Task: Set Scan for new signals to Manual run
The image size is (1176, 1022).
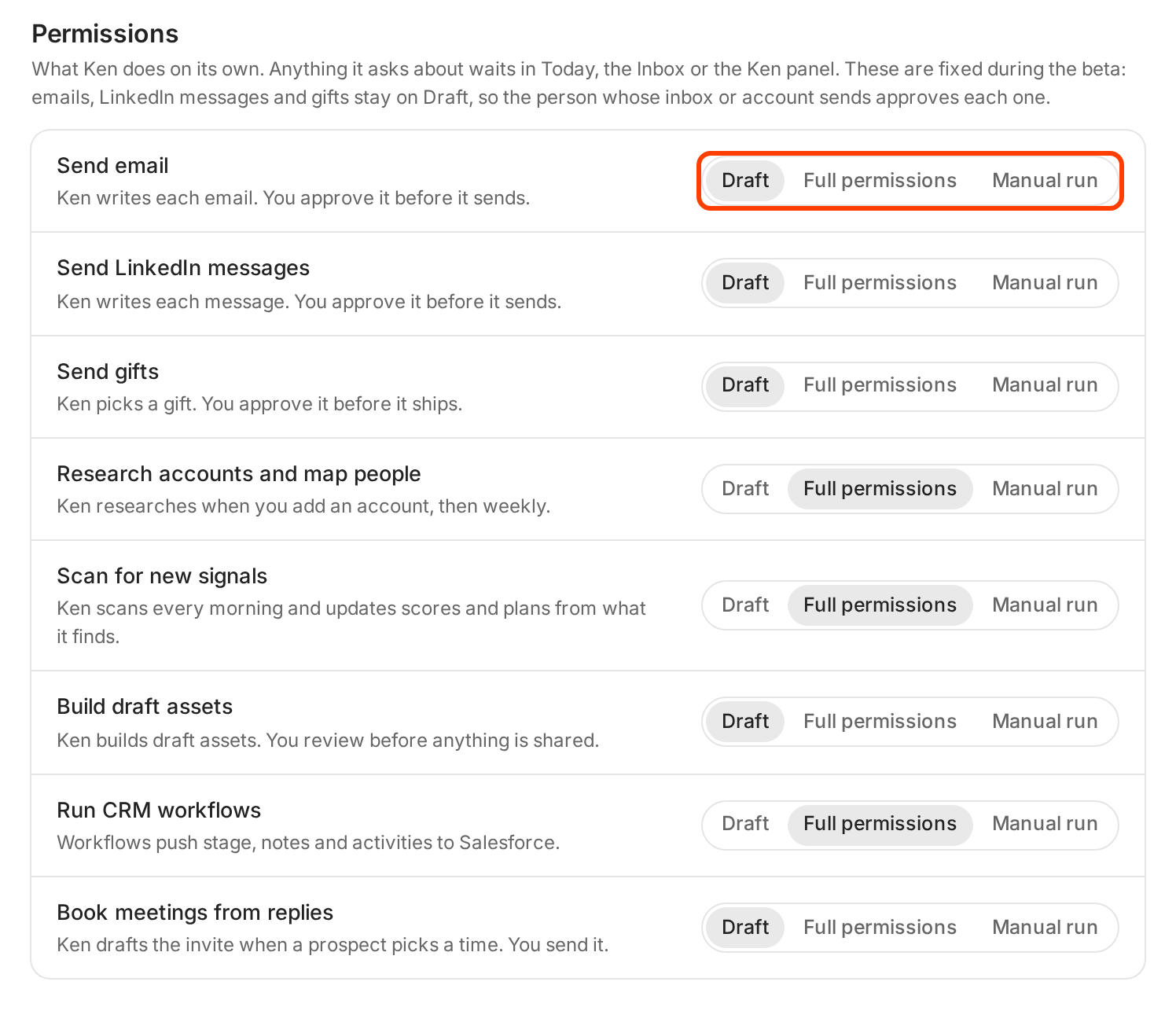Action: click(x=1045, y=605)
